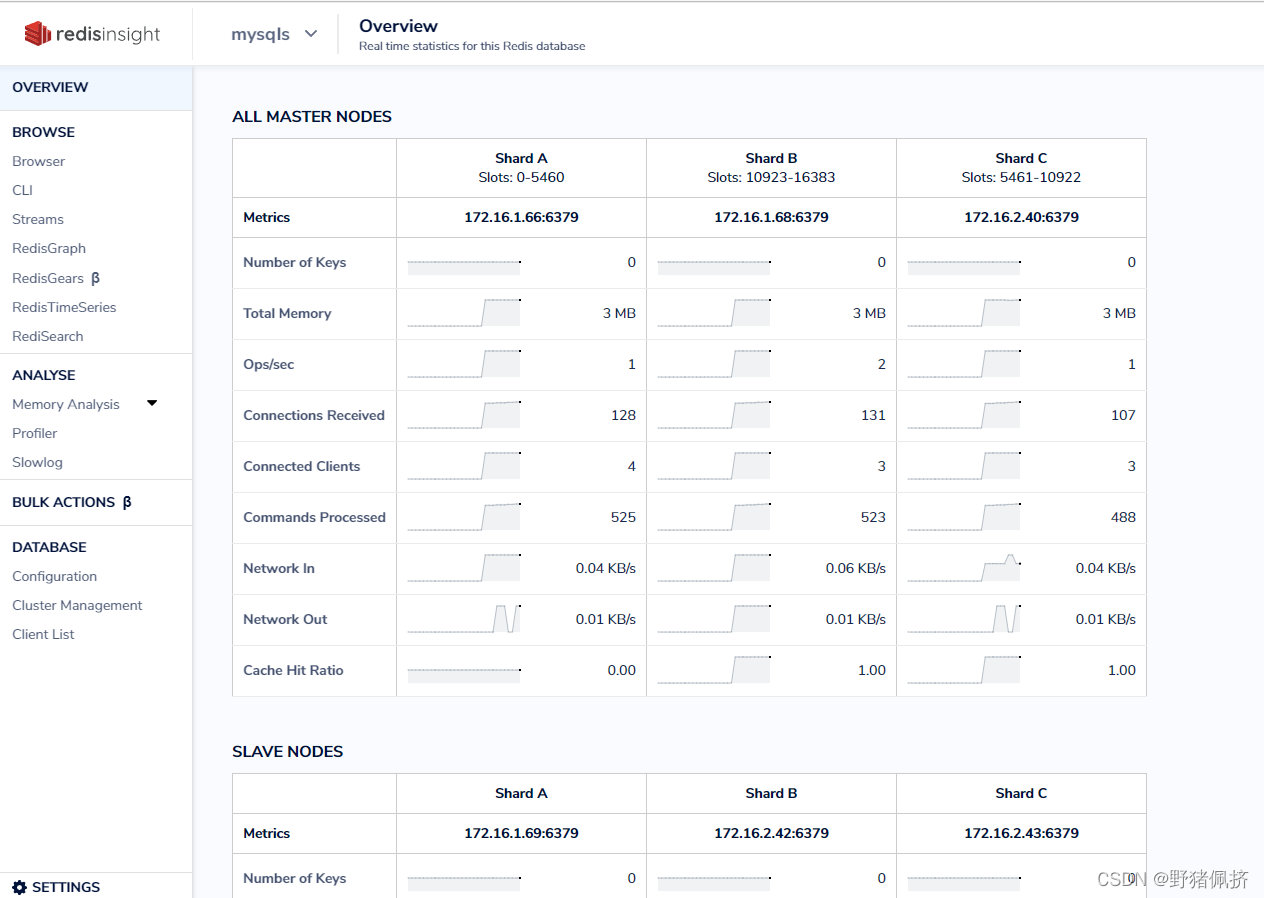Click Shard A Connections Received value 128
Screen dimensions: 1264x898
(623, 415)
